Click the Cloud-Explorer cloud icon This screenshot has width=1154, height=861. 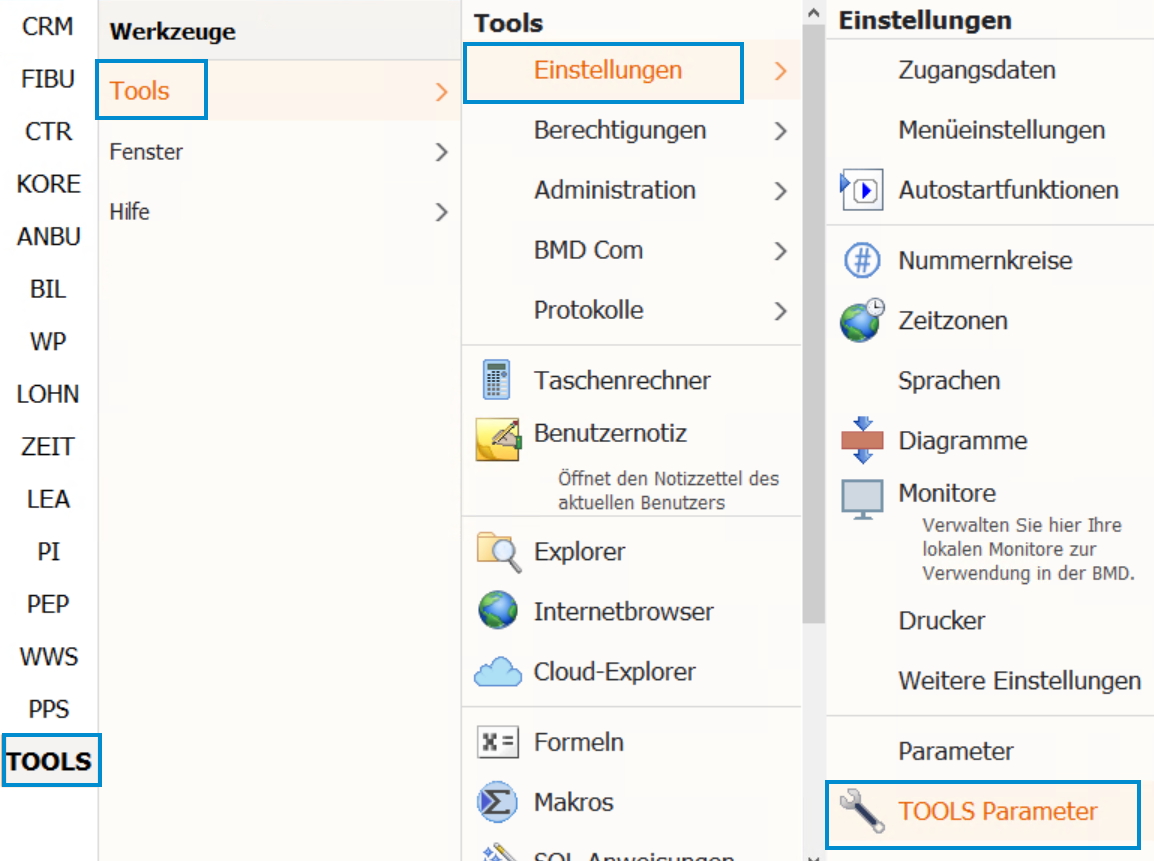[x=498, y=671]
